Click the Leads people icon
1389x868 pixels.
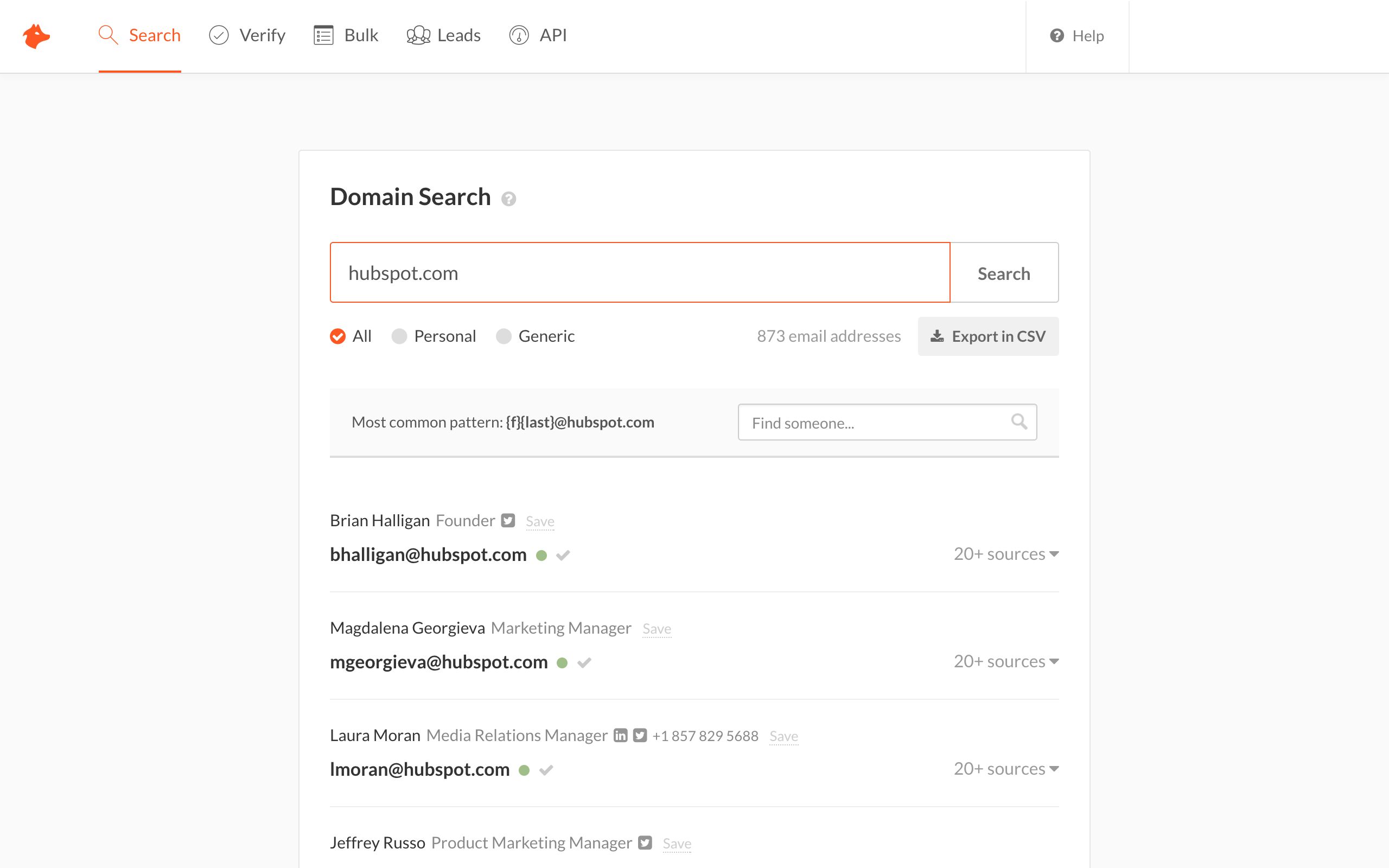point(418,36)
